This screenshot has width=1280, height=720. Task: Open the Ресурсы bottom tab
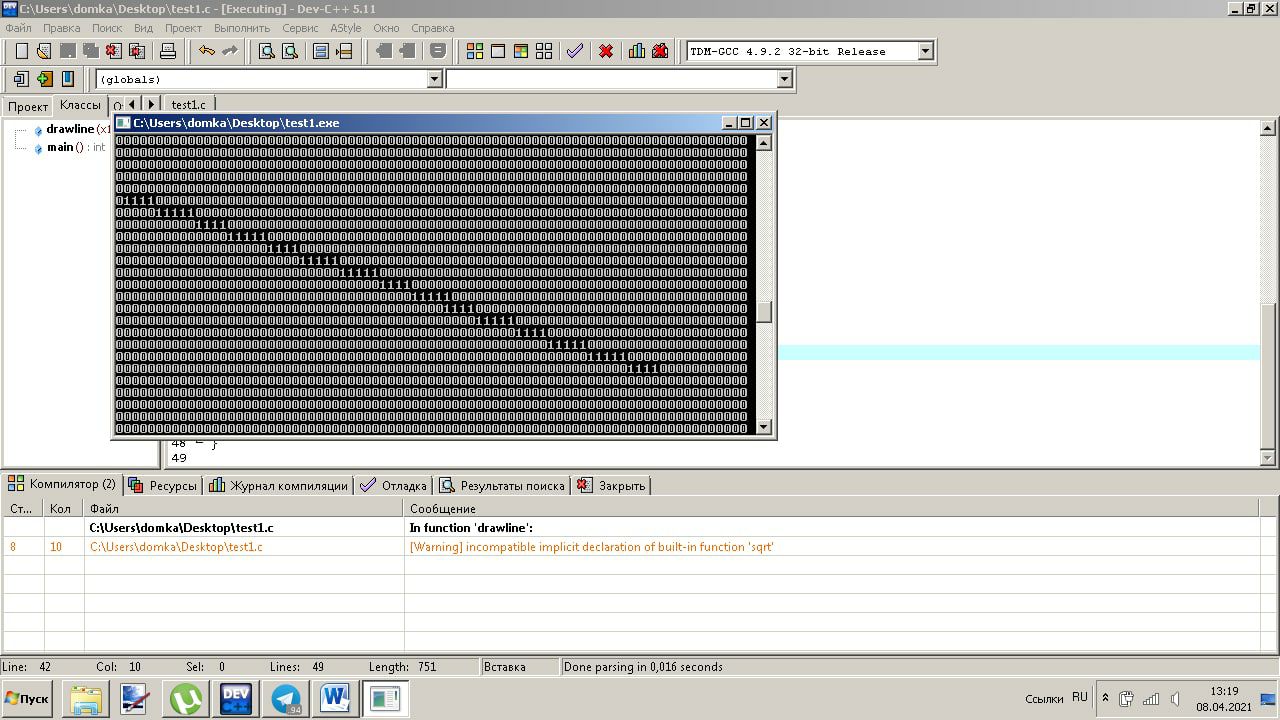tap(163, 485)
